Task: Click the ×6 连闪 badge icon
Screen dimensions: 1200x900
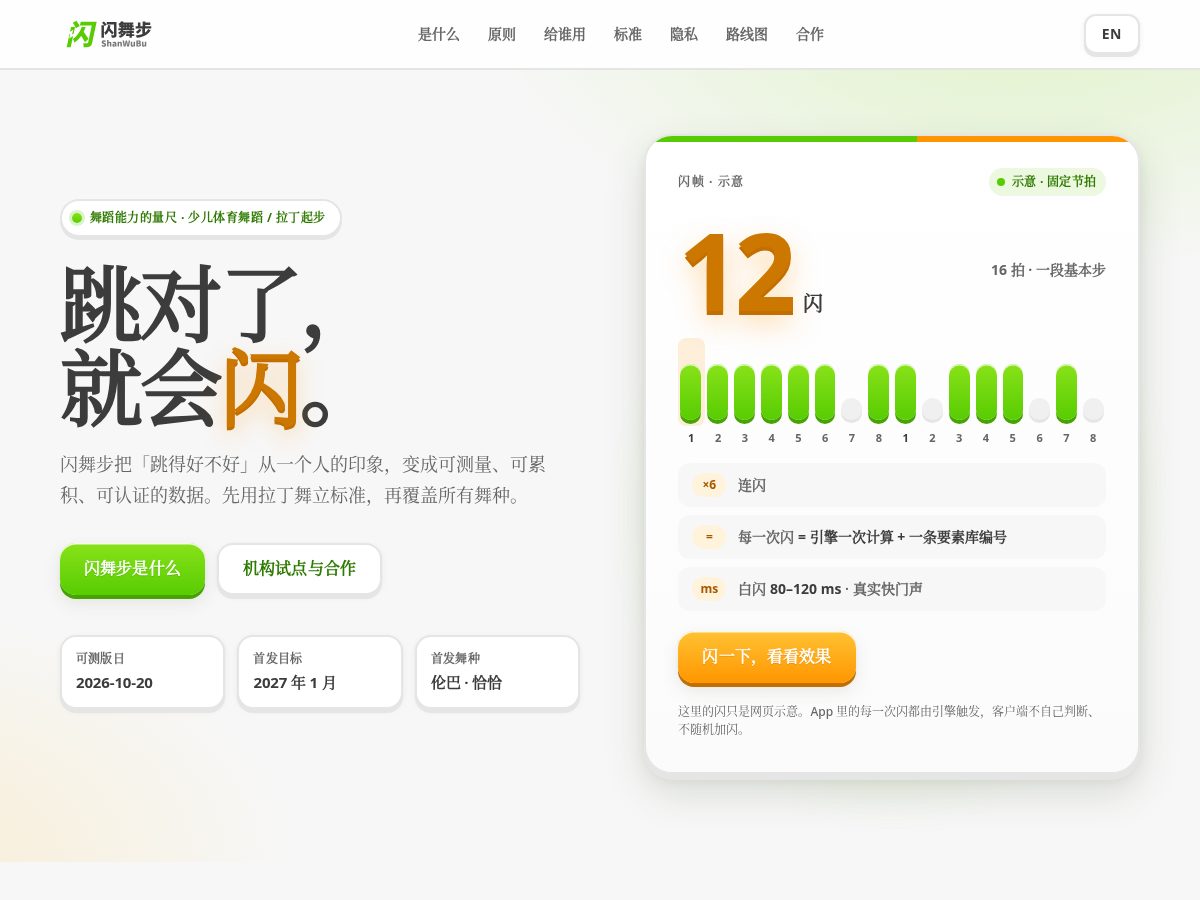Action: (709, 485)
